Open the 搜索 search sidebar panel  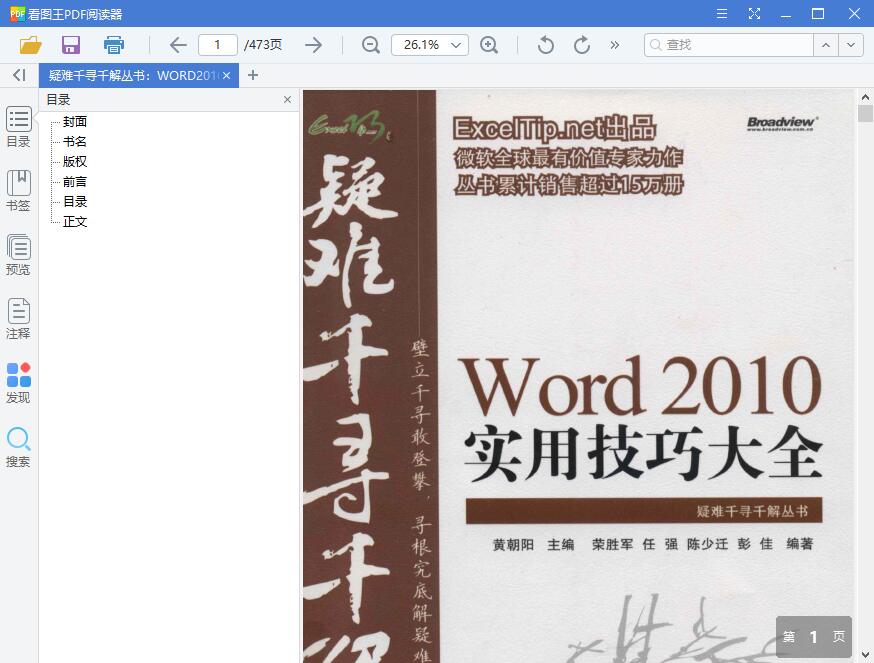coord(18,447)
